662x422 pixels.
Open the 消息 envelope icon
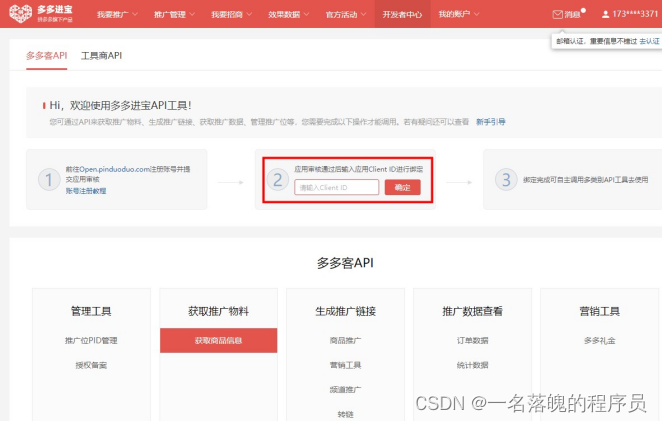[x=557, y=14]
